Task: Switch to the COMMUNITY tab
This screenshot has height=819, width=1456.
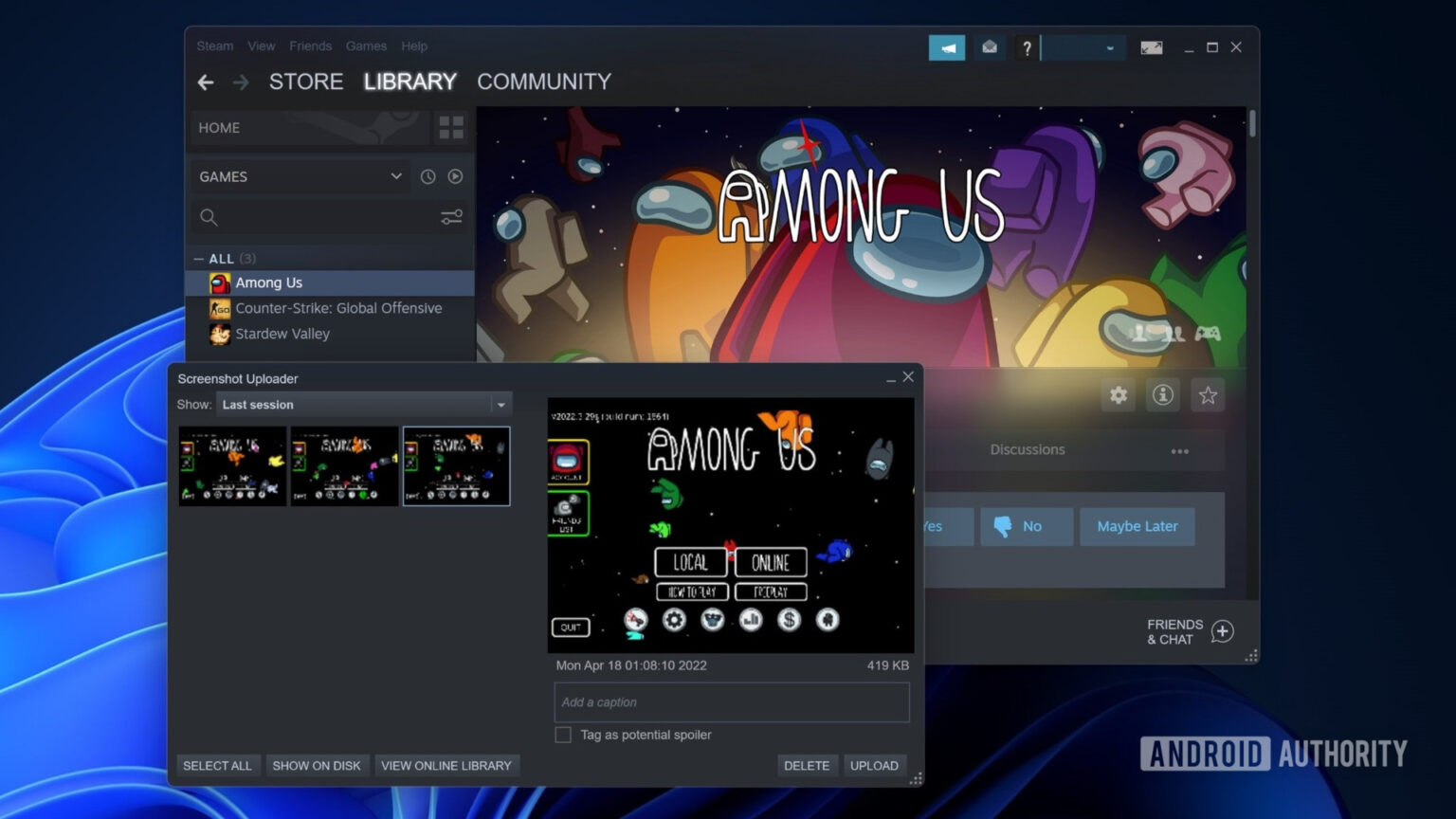Action: coord(544,82)
